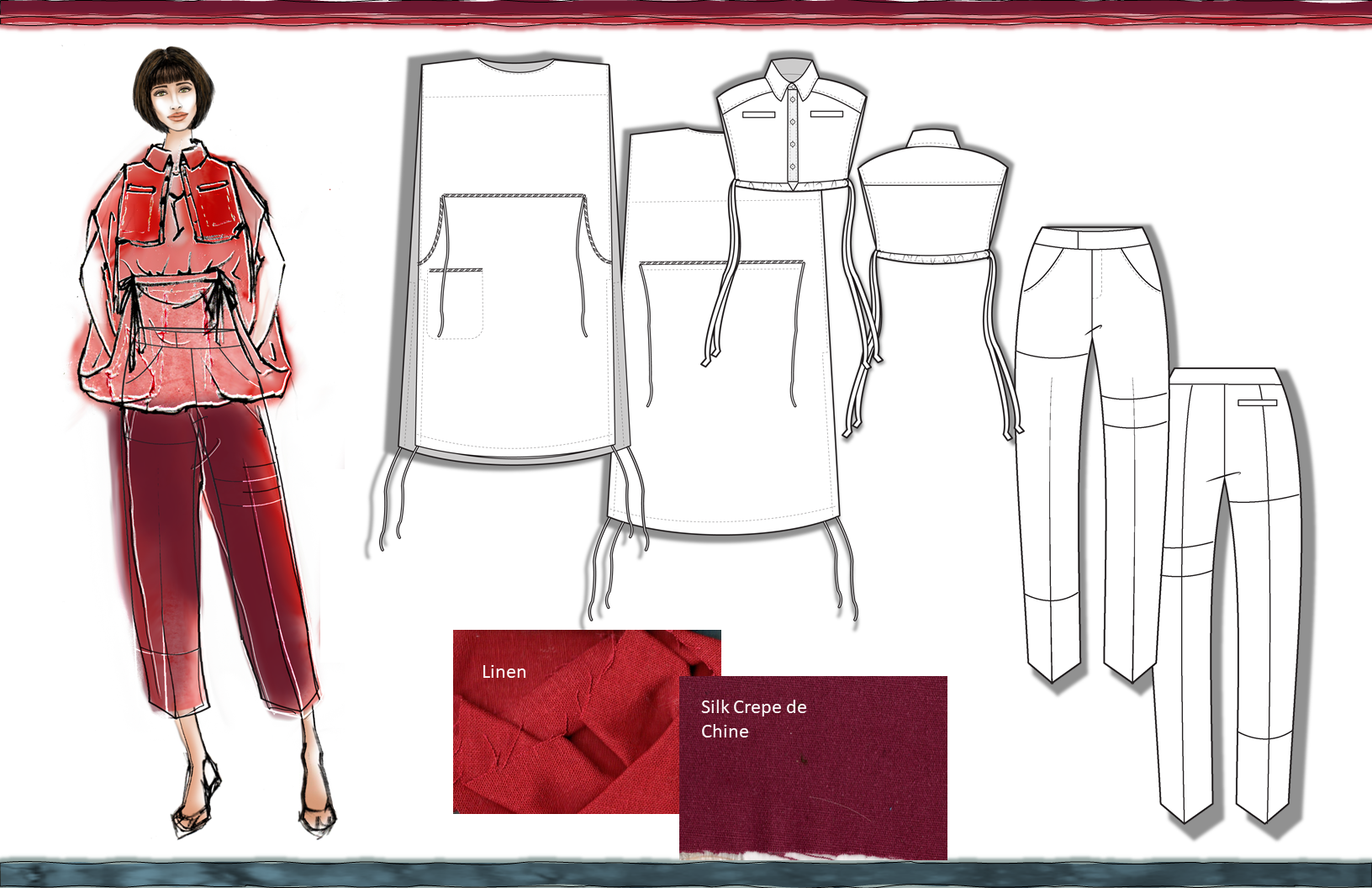The width and height of the screenshot is (1372, 888).
Task: Click the "Silk Crepe de Chine" label
Action: point(753,719)
